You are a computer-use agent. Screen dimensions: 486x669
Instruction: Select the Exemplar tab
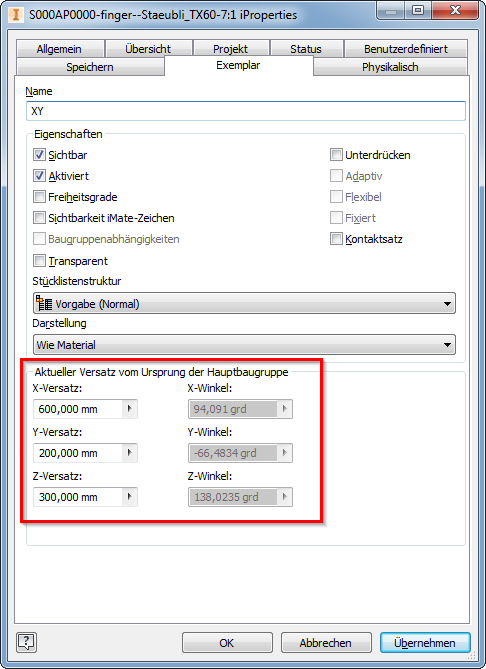239,65
